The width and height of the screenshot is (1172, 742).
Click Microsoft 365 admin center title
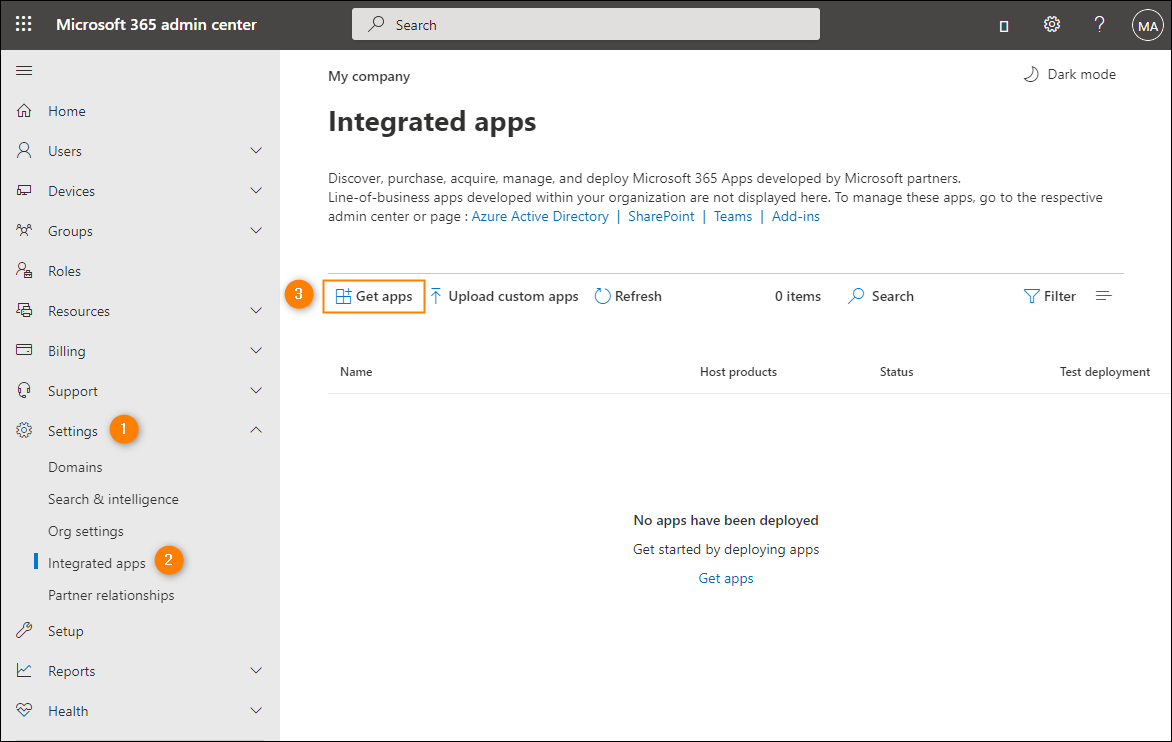tap(156, 25)
